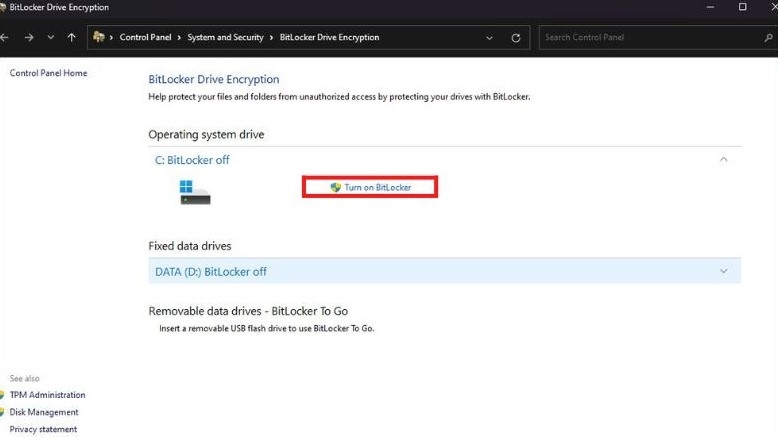Collapse the C: drive section chevron
778x437 pixels.
[x=723, y=159]
